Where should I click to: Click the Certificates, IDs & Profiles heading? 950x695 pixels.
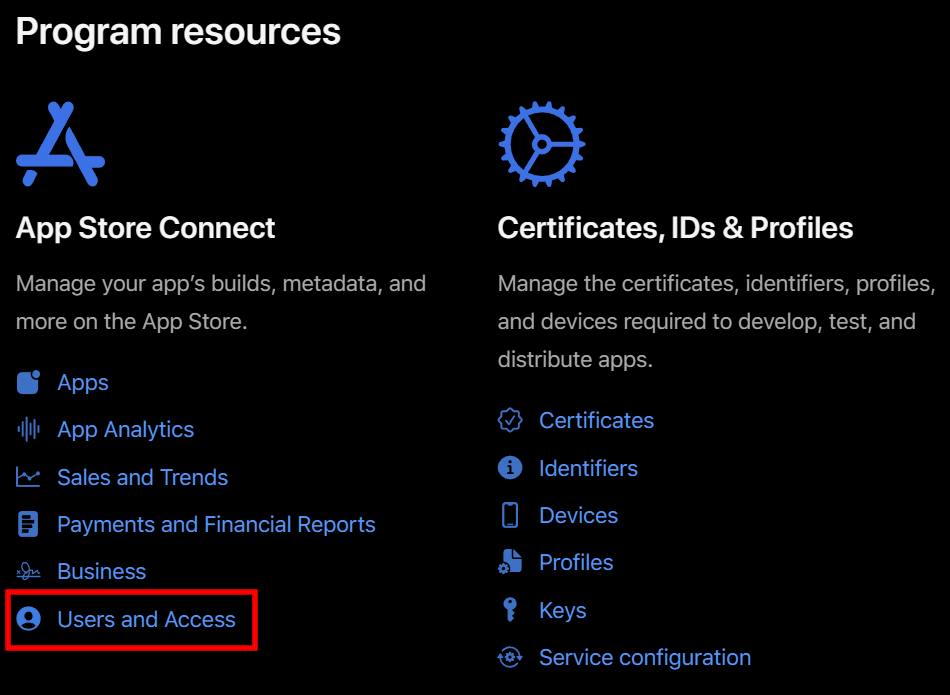point(676,228)
